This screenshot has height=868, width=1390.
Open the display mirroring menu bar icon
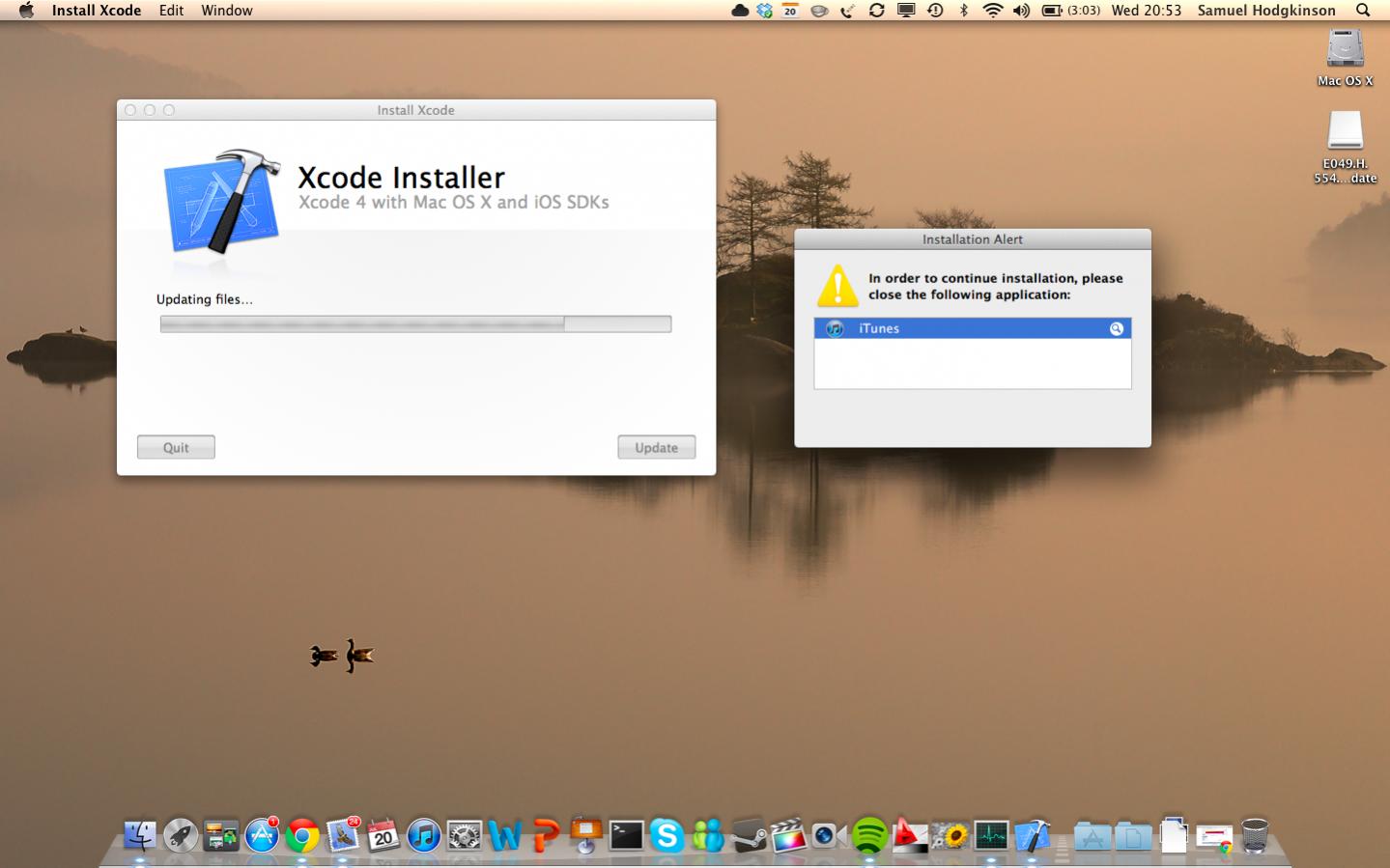[906, 11]
